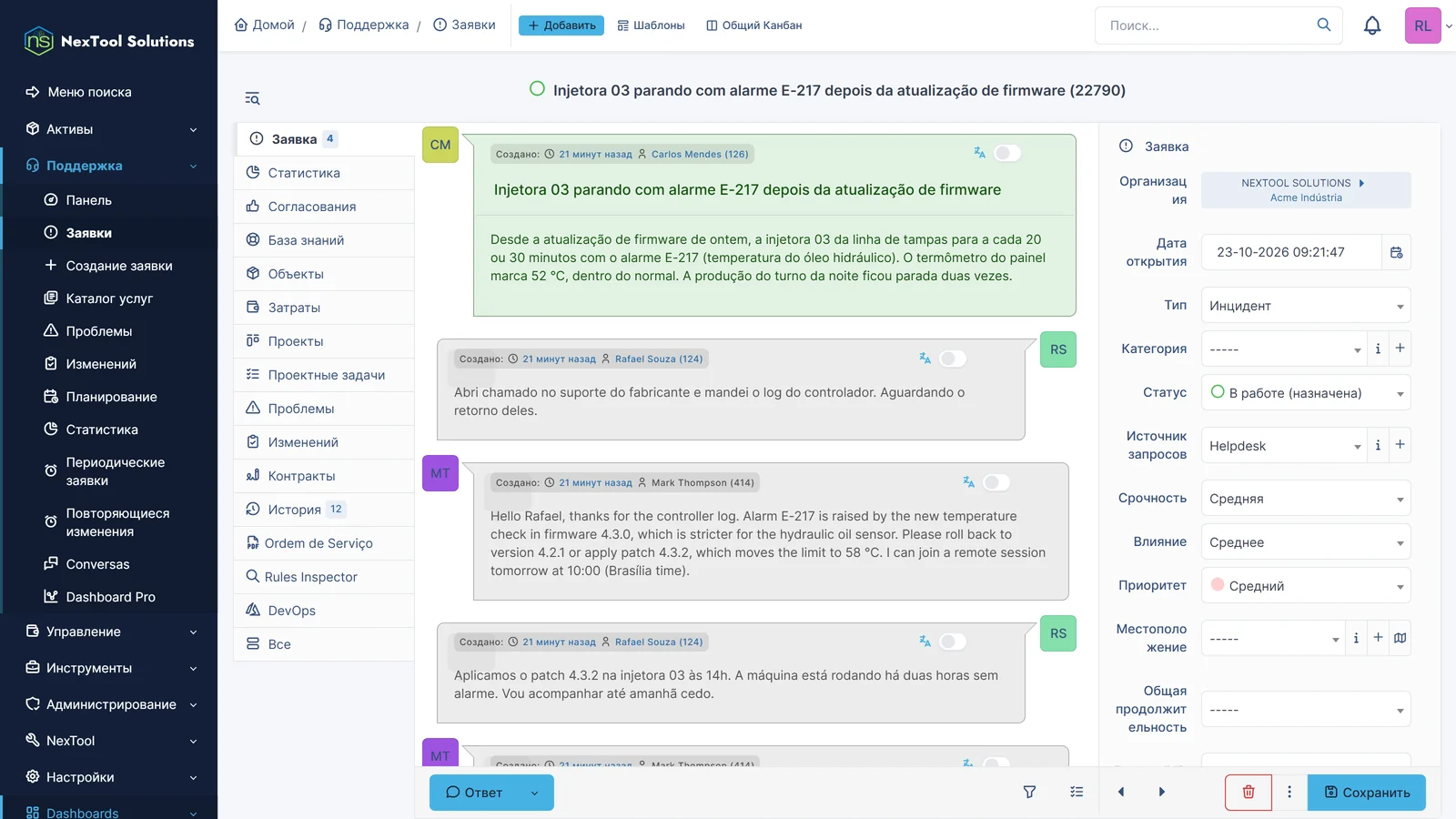Image resolution: width=1456 pixels, height=819 pixels.
Task: Open the Приоритет dropdown
Action: [1306, 586]
